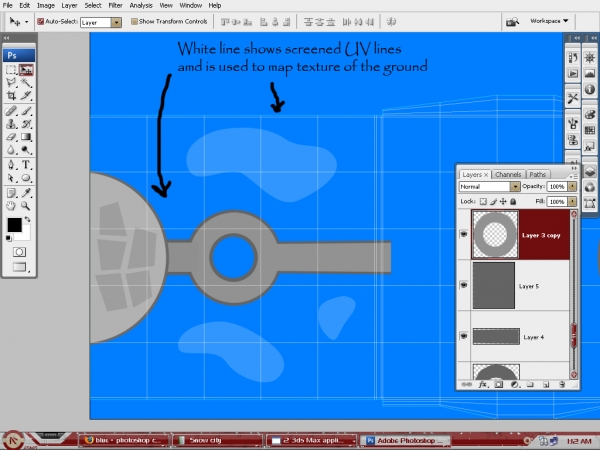Add a layer style fx button
The width and height of the screenshot is (600, 450).
click(483, 384)
